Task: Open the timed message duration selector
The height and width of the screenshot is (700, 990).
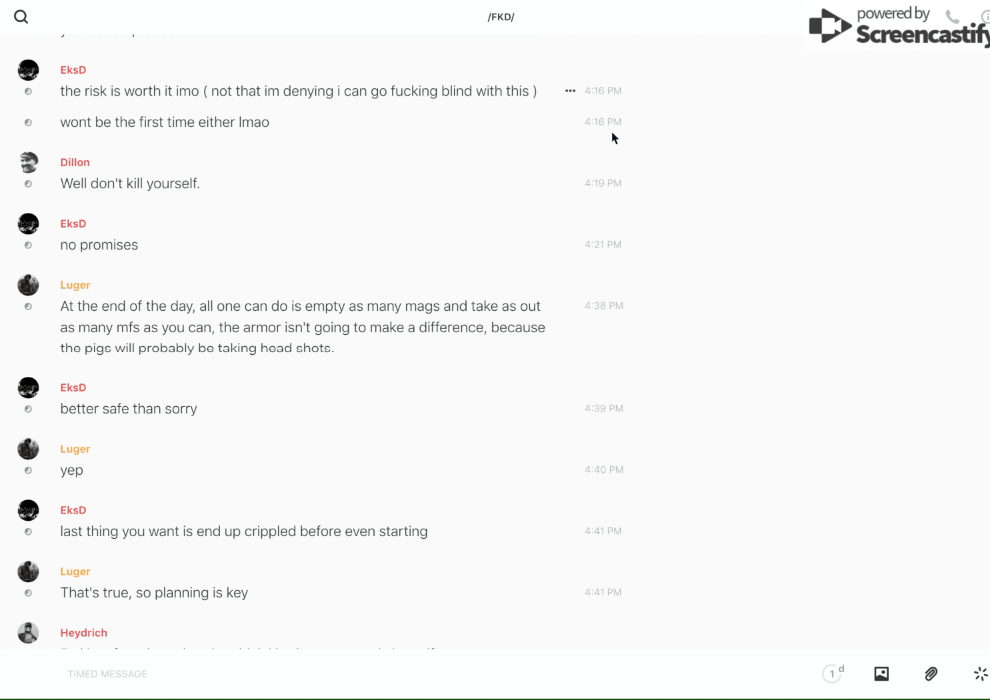Action: pyautogui.click(x=833, y=674)
